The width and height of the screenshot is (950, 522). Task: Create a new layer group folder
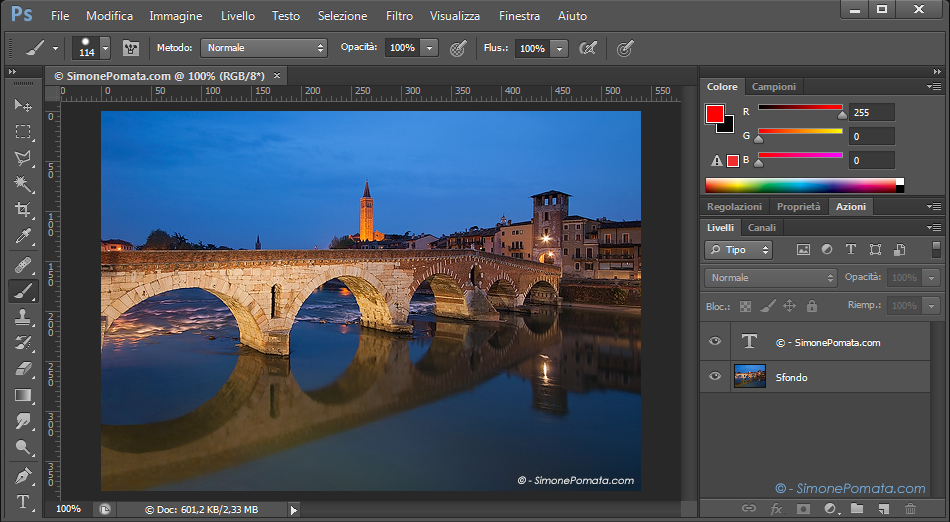click(x=857, y=509)
